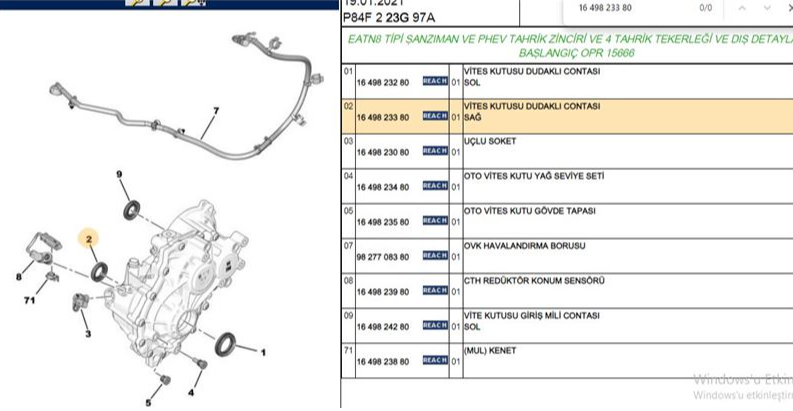Go to next search match in find bar
Viewport: 793px width, 411px height.
[x=767, y=8]
